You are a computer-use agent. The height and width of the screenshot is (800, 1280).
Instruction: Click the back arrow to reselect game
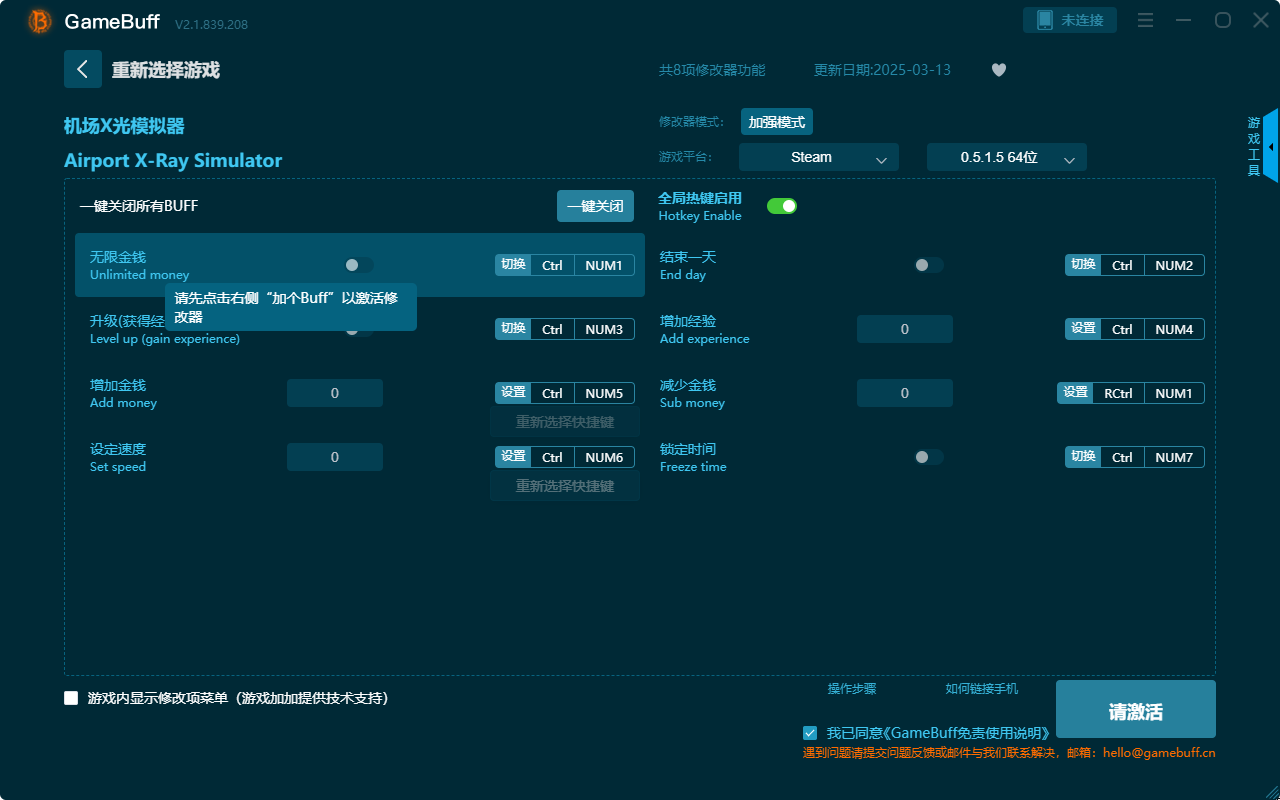pyautogui.click(x=83, y=68)
